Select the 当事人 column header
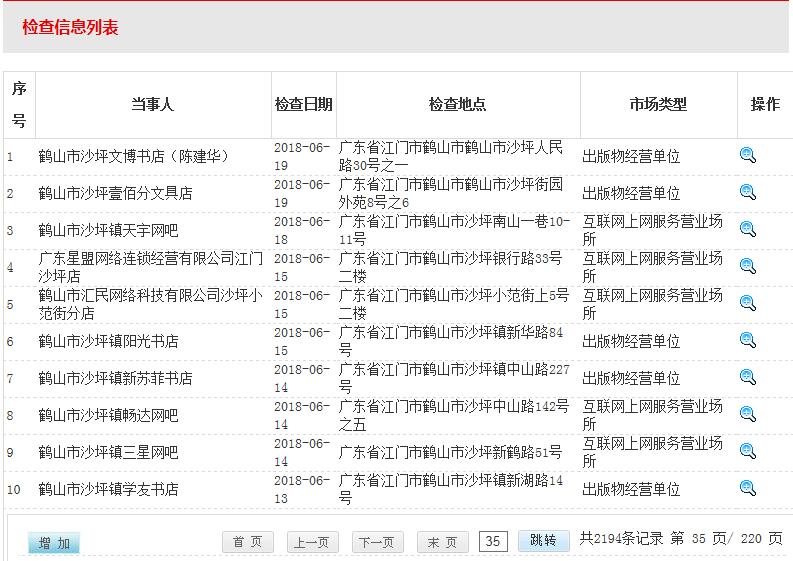Viewport: 793px width, 561px height. 152,105
